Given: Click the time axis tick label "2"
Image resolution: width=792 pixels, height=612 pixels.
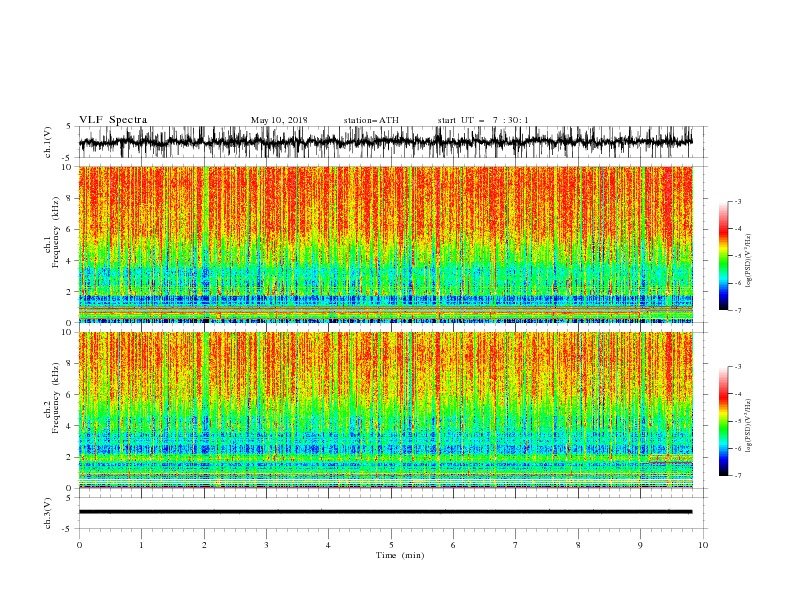Looking at the screenshot, I should [204, 545].
